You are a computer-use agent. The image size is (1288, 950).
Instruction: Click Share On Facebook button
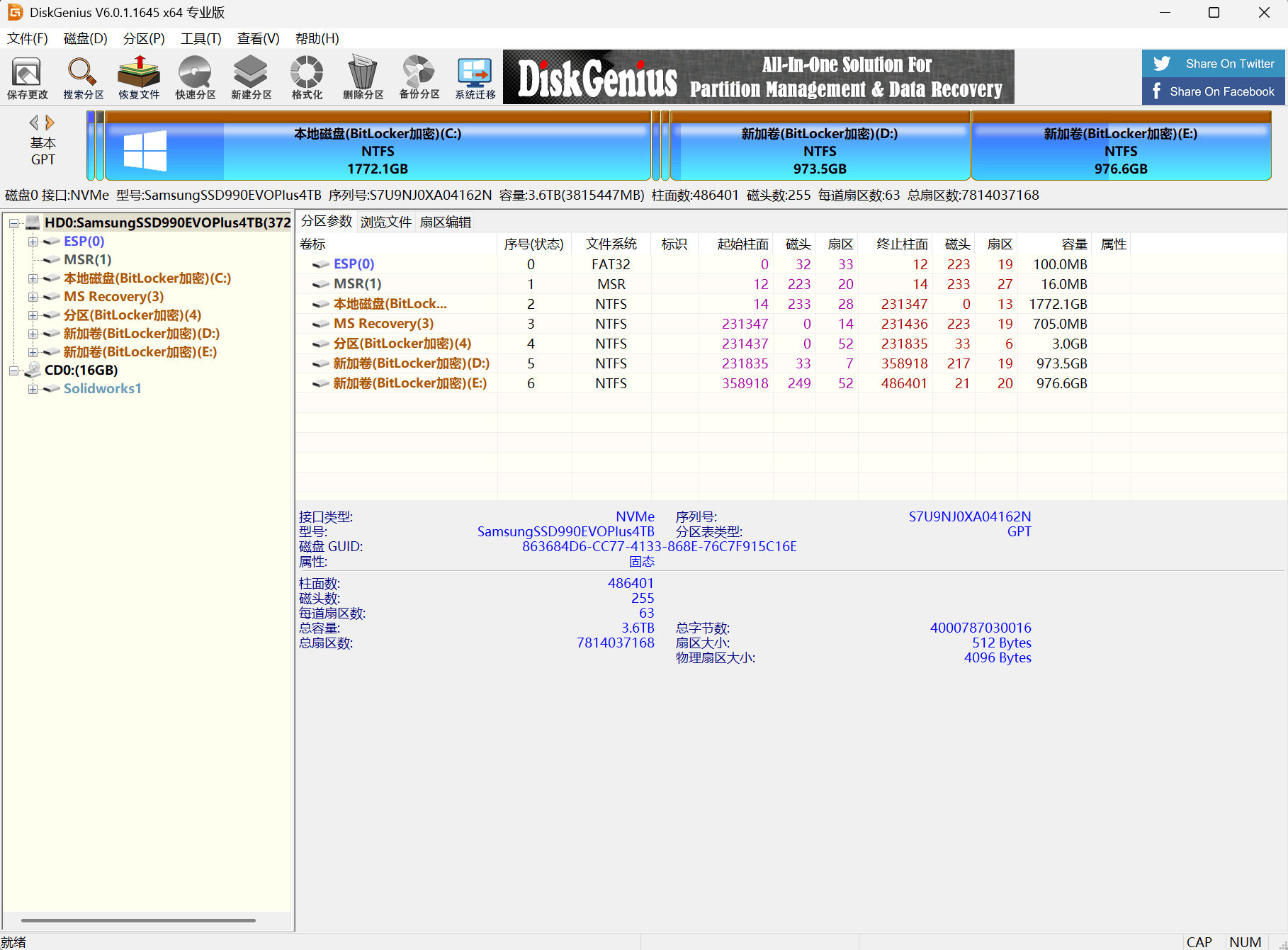(x=1213, y=91)
